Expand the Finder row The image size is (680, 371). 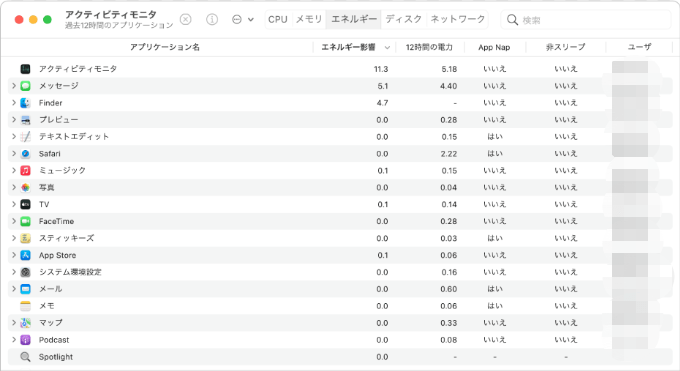click(13, 103)
